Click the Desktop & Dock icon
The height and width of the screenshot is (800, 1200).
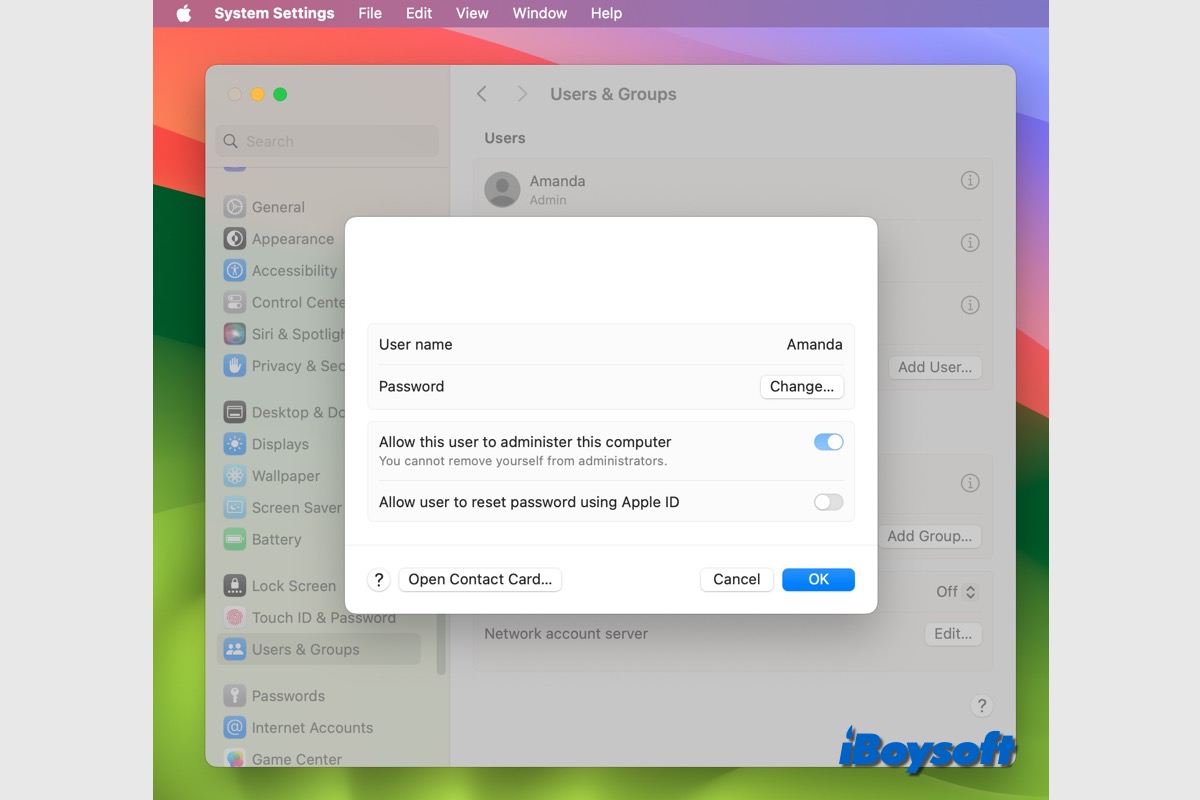235,412
